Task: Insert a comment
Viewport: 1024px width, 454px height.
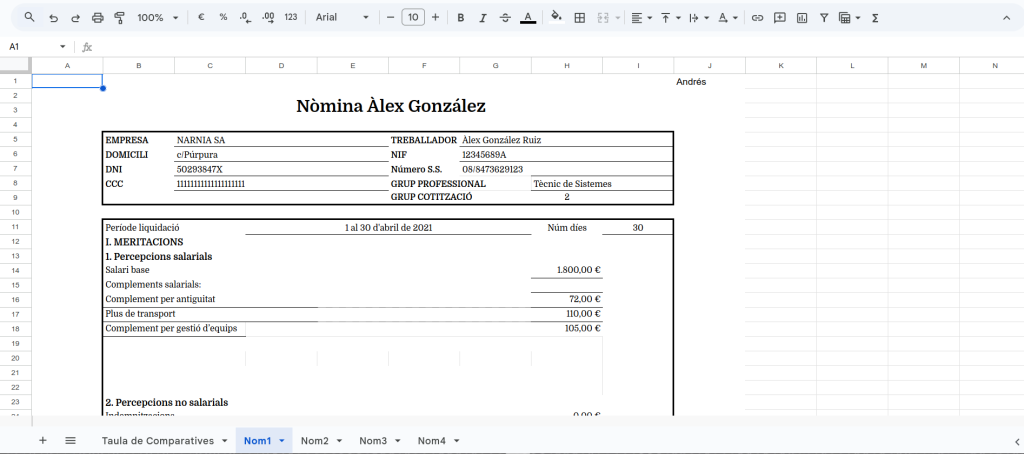Action: coord(779,18)
